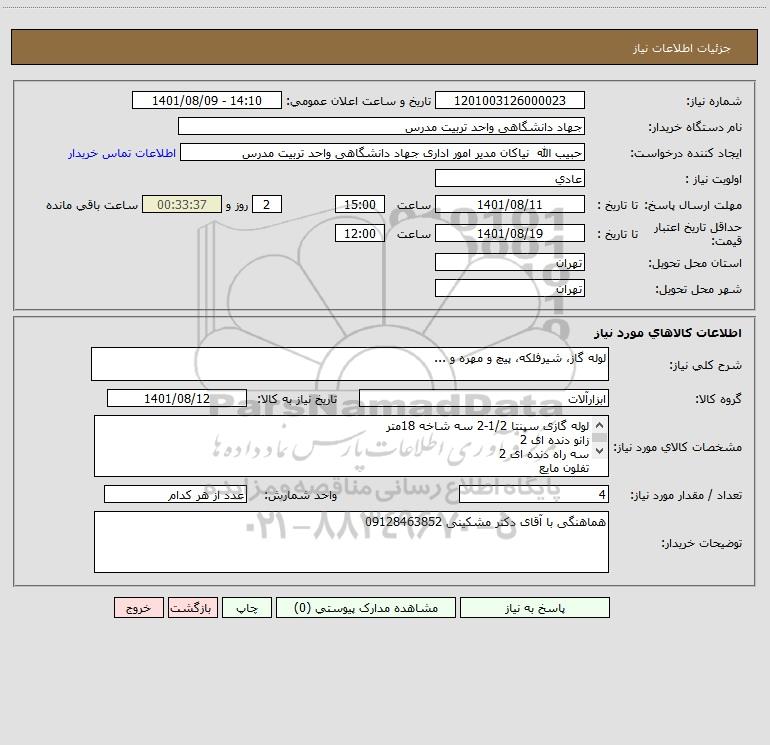This screenshot has height=745, width=770.
Task: Open مشاهده مدارک پیوستی (0) button
Action: [366, 608]
